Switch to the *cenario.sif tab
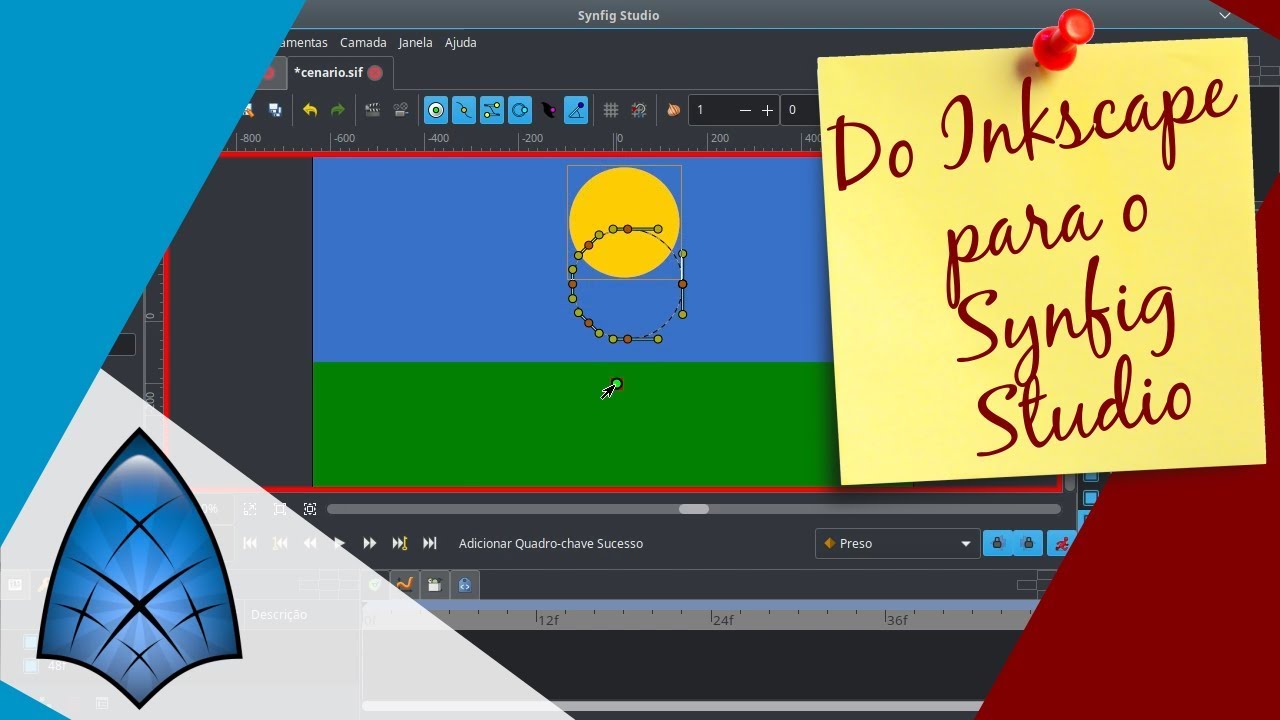The width and height of the screenshot is (1280, 720). (329, 73)
